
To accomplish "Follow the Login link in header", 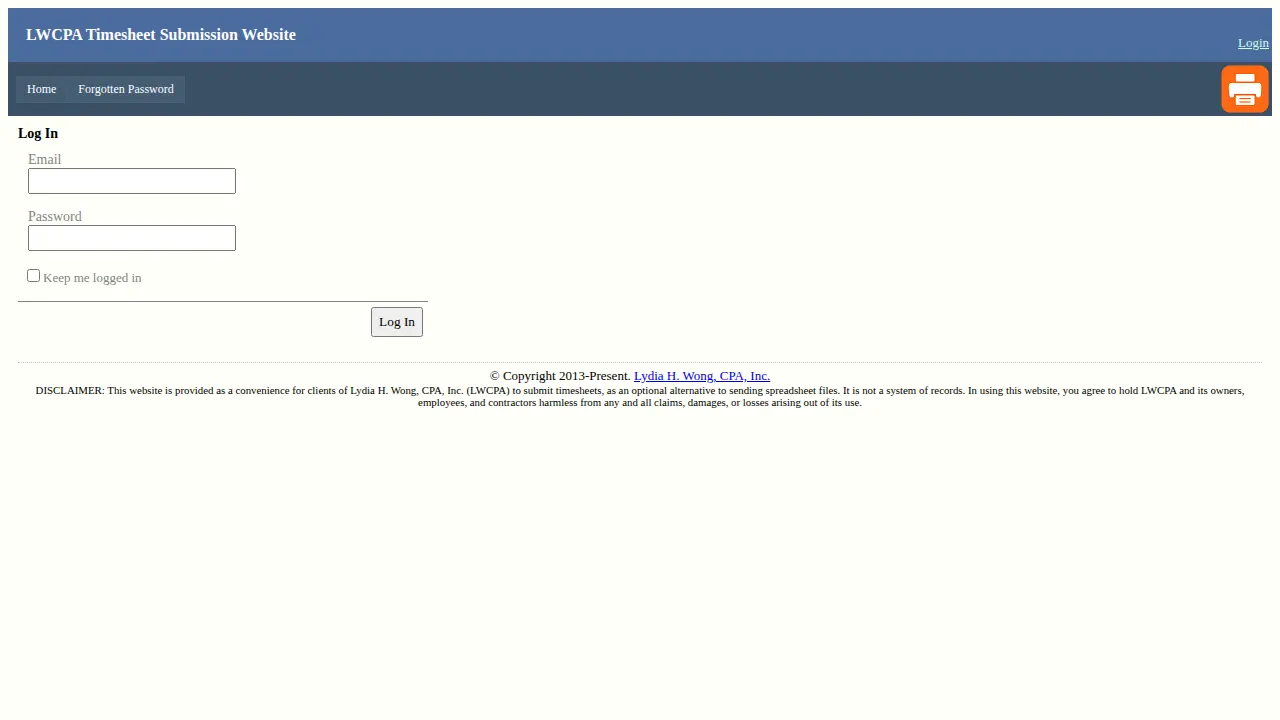I will click(1253, 43).
